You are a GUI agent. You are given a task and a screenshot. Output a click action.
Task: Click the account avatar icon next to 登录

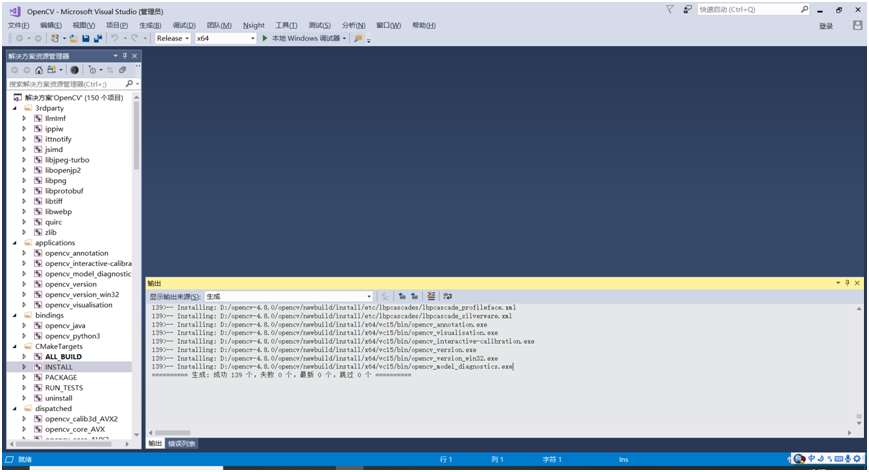pyautogui.click(x=858, y=25)
